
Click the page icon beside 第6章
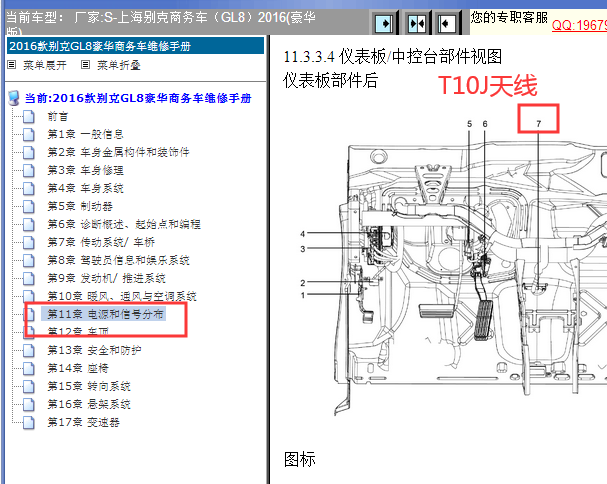click(29, 224)
